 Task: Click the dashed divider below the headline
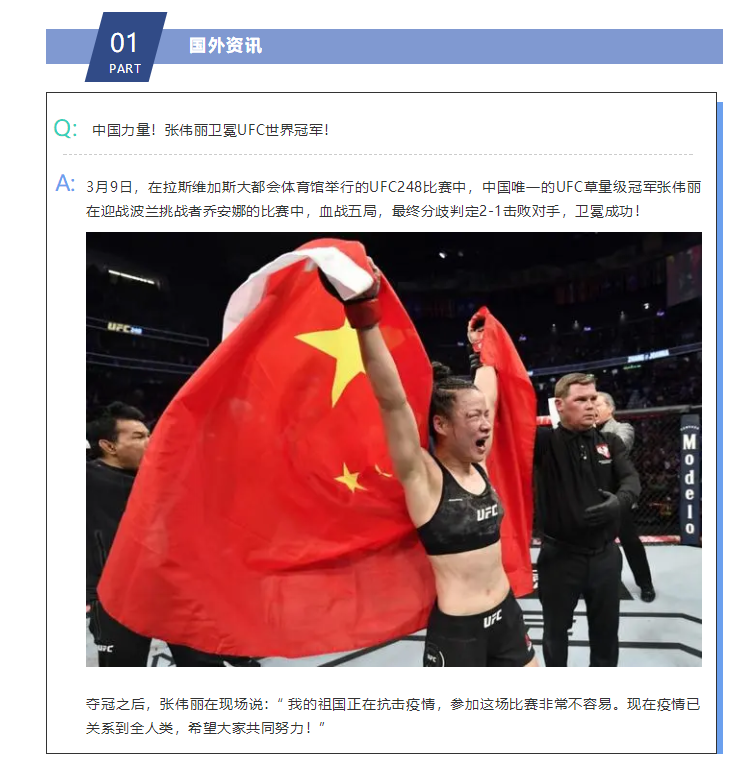click(378, 154)
